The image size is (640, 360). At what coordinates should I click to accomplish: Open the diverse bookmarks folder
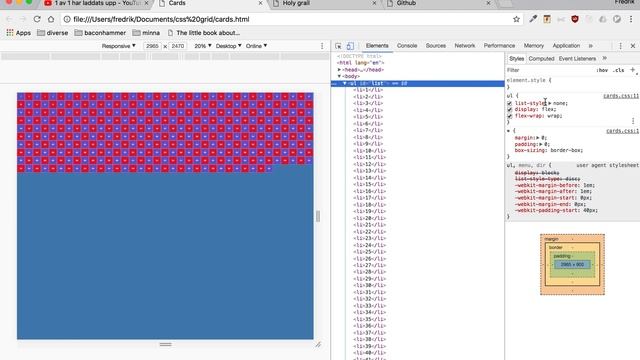[x=53, y=33]
